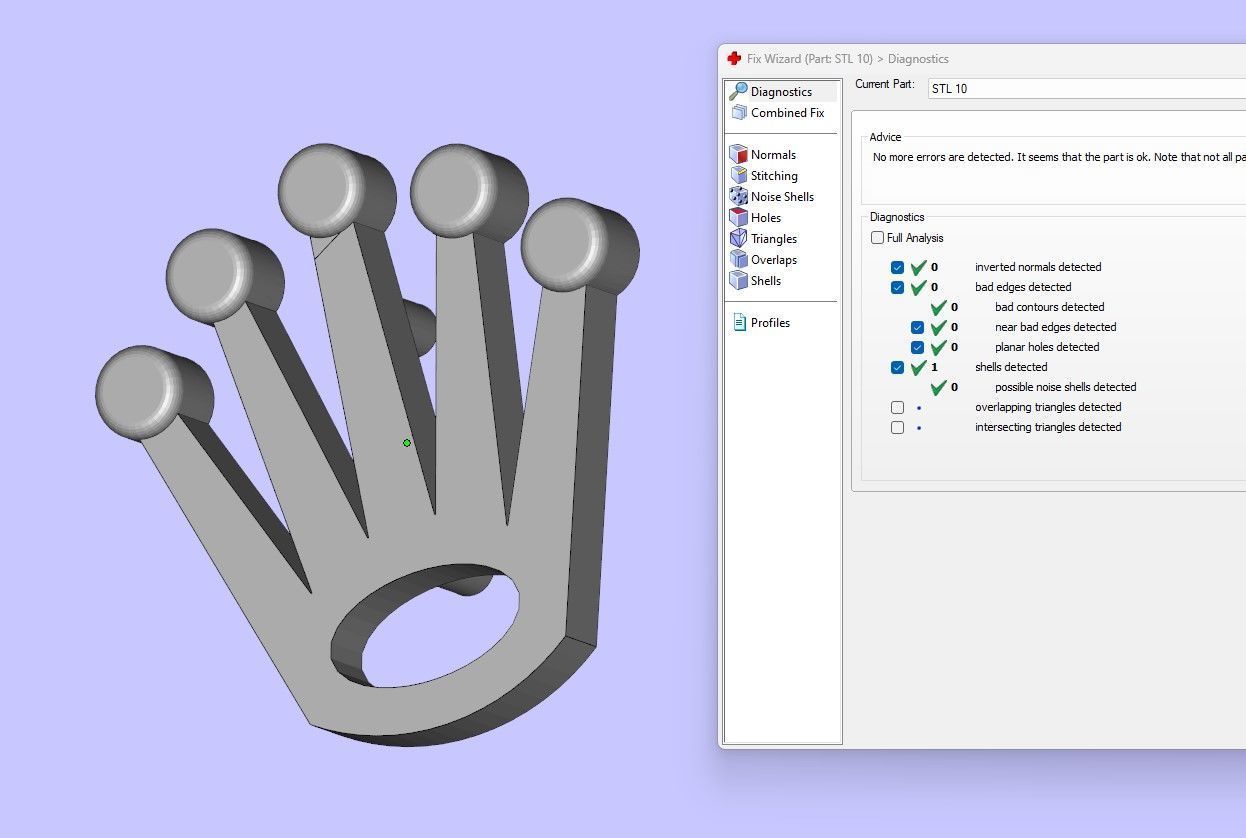
Task: Enable the overlapping triangles detected checkbox
Action: point(897,407)
